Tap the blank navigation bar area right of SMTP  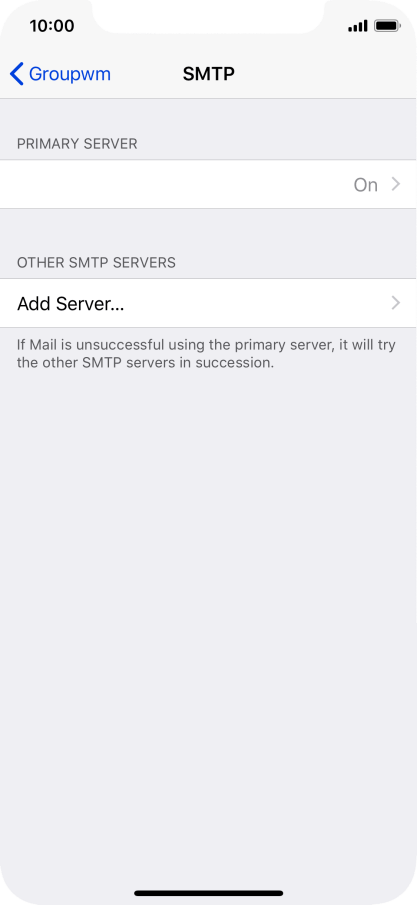pyautogui.click(x=323, y=74)
